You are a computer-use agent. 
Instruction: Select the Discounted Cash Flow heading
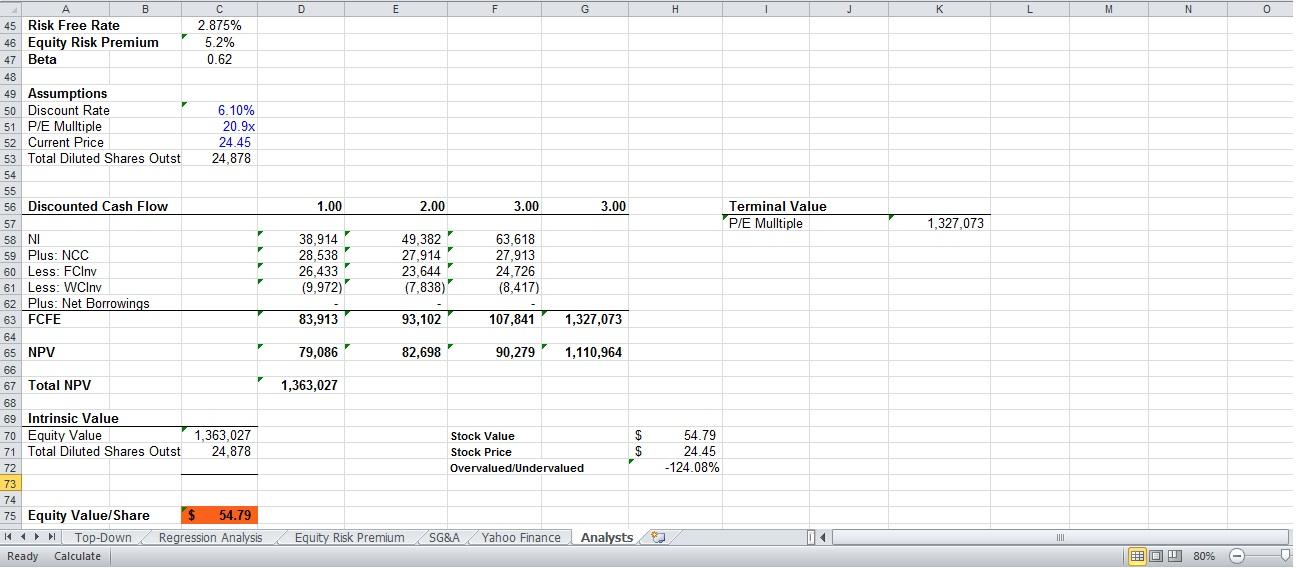pyautogui.click(x=98, y=206)
